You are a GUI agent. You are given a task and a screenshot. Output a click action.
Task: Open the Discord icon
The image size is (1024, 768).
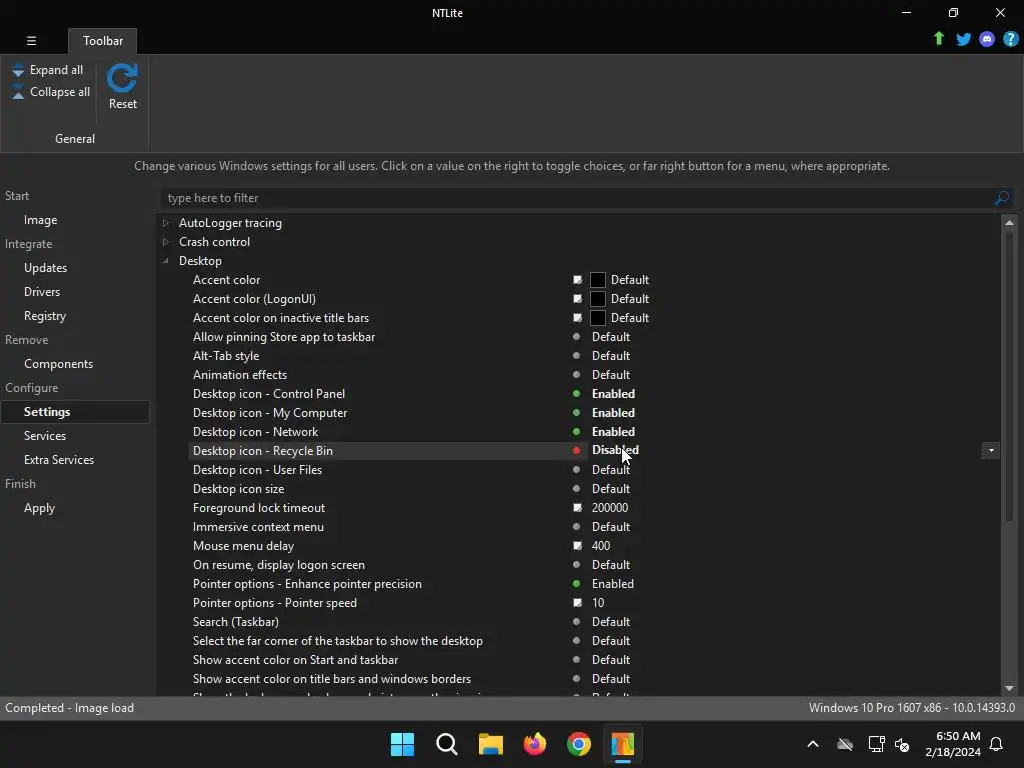987,40
